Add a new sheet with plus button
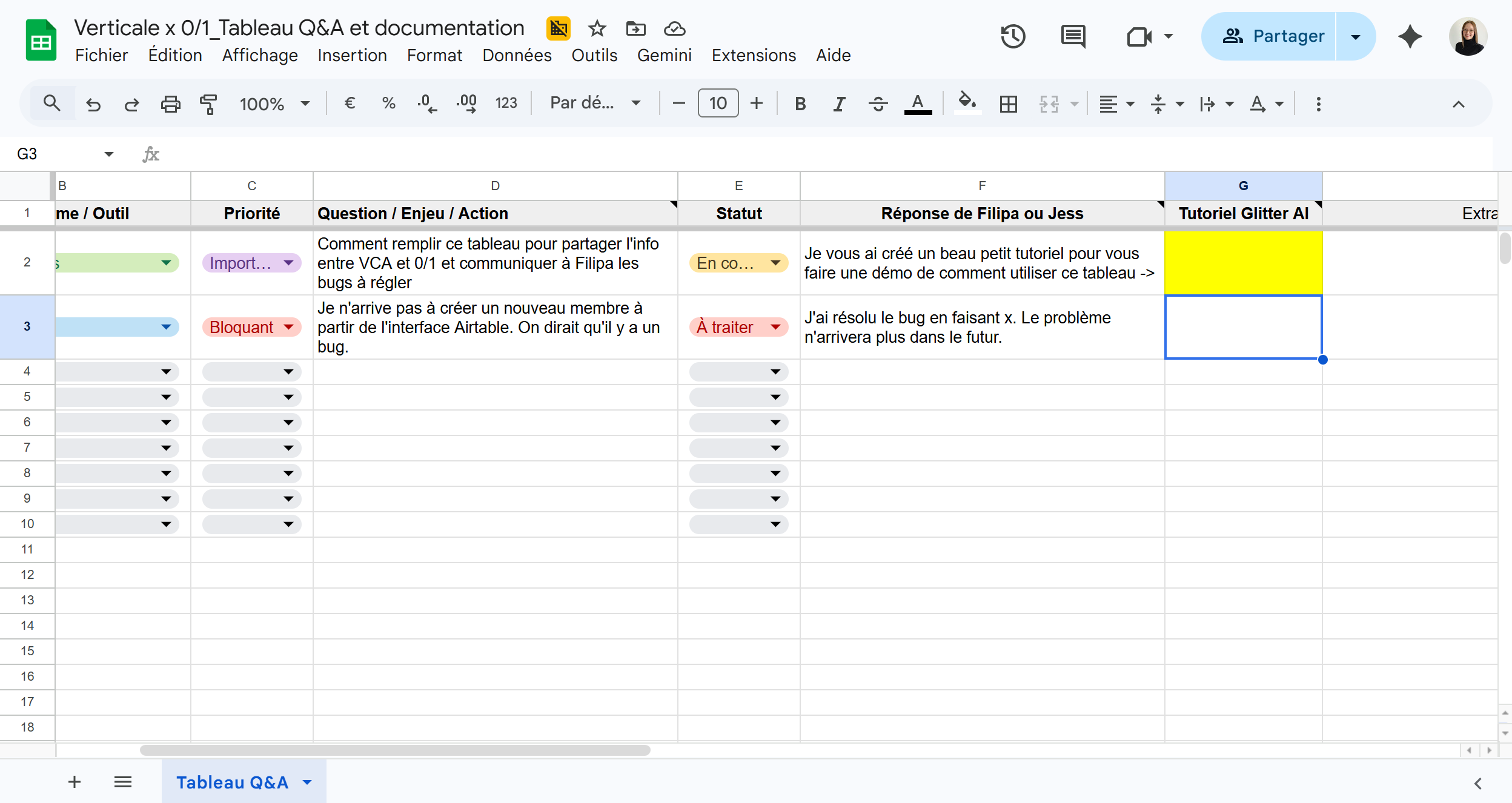1512x803 pixels. pos(75,782)
